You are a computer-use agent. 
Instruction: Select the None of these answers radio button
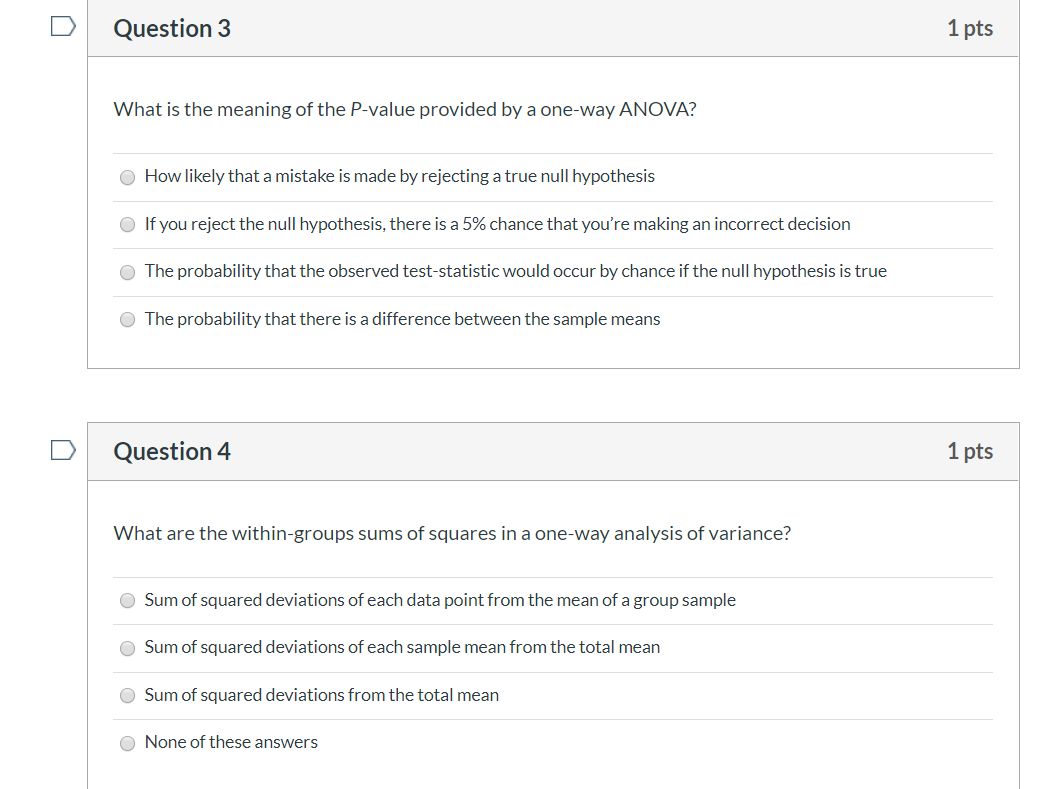127,743
